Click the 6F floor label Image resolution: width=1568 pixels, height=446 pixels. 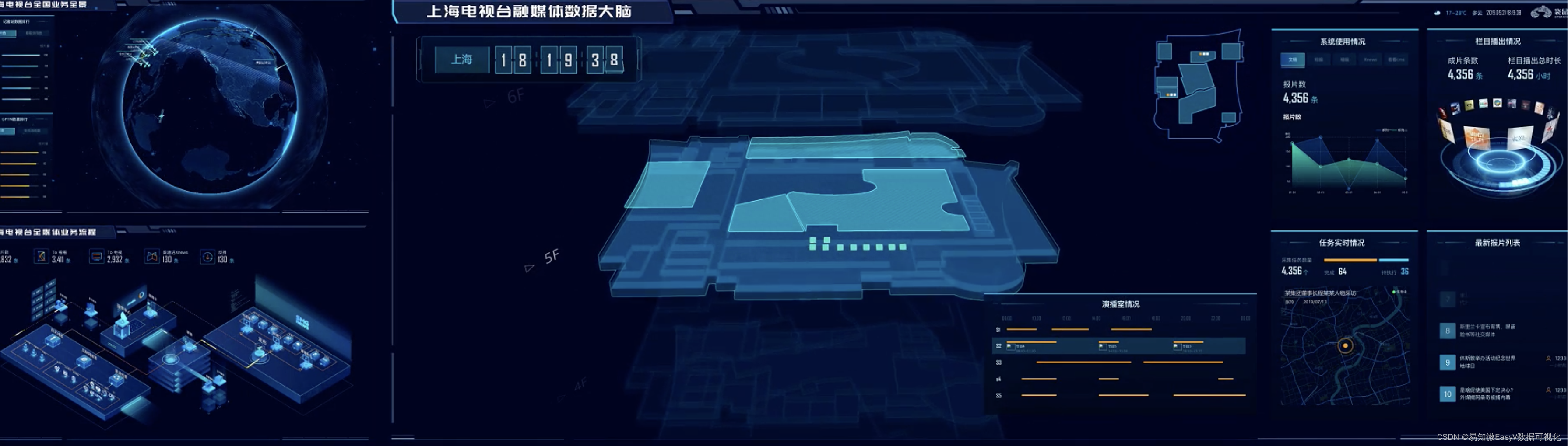[x=516, y=96]
